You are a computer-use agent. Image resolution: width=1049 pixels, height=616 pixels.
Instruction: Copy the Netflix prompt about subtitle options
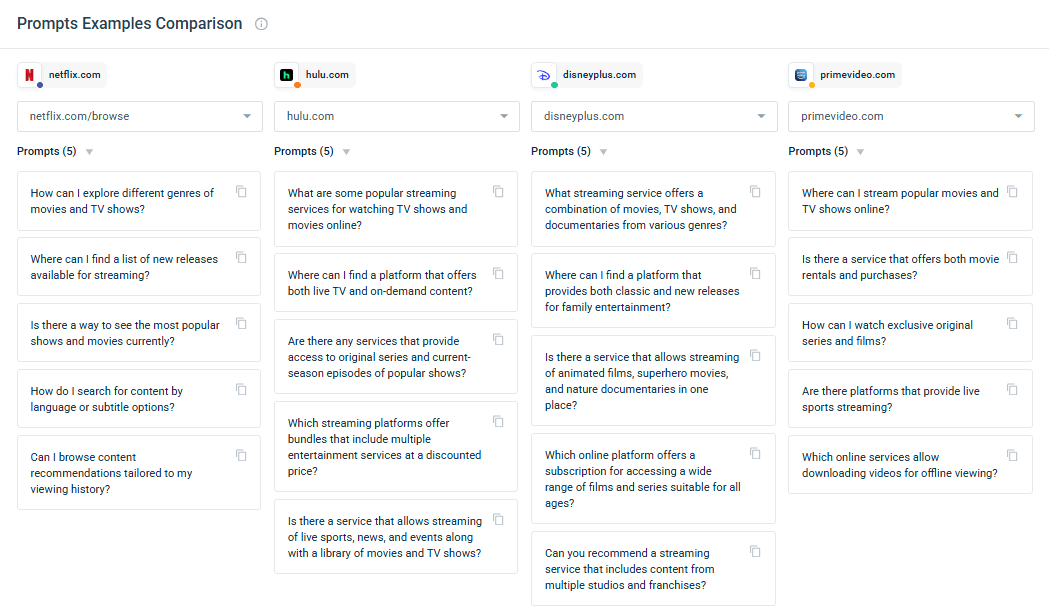pyautogui.click(x=241, y=389)
